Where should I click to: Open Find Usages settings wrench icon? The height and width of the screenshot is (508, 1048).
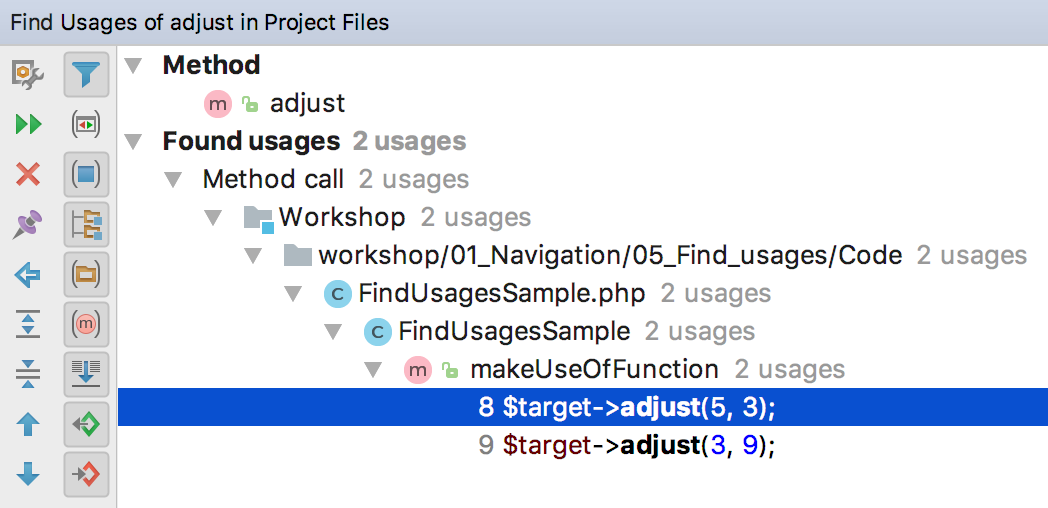click(x=28, y=75)
